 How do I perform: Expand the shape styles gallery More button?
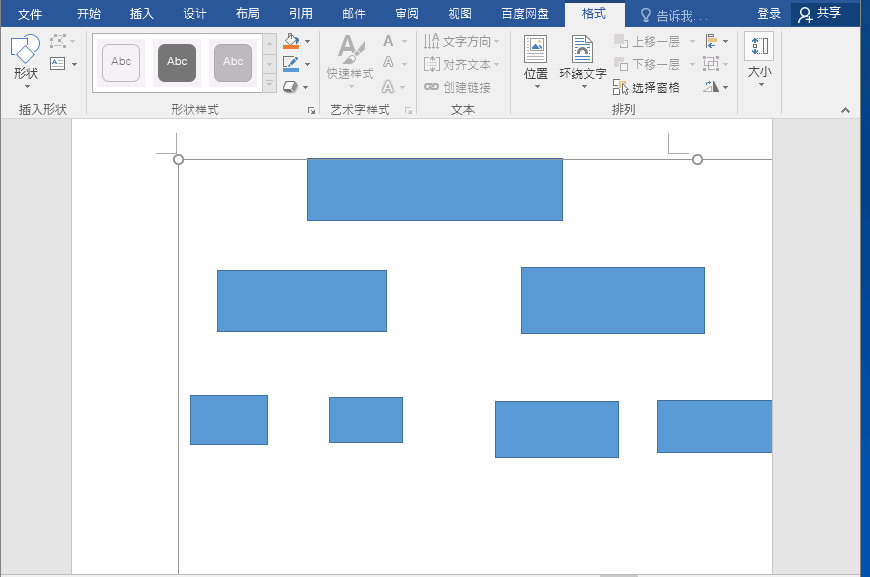click(x=270, y=83)
